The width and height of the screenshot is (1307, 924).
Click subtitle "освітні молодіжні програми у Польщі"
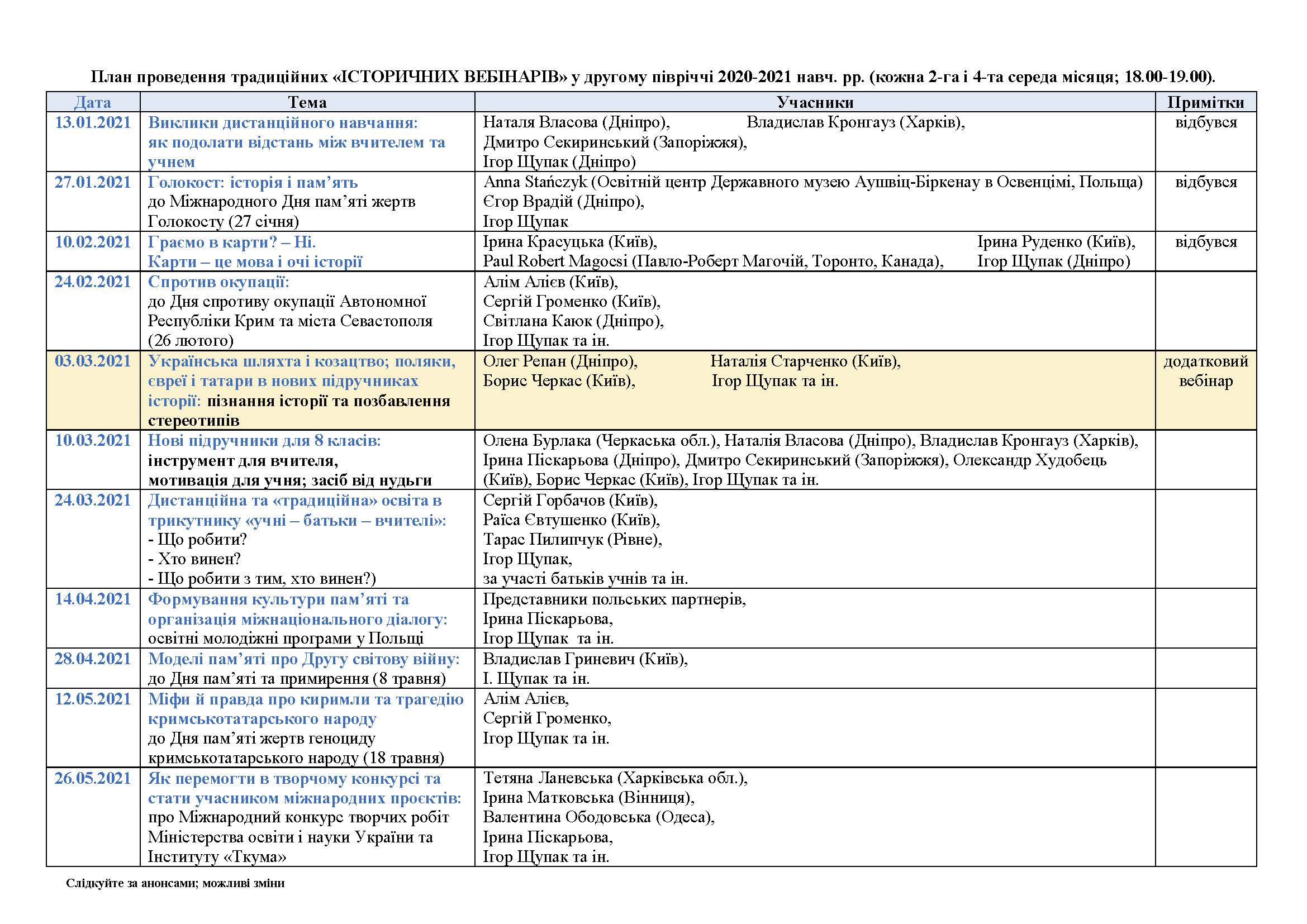click(286, 639)
